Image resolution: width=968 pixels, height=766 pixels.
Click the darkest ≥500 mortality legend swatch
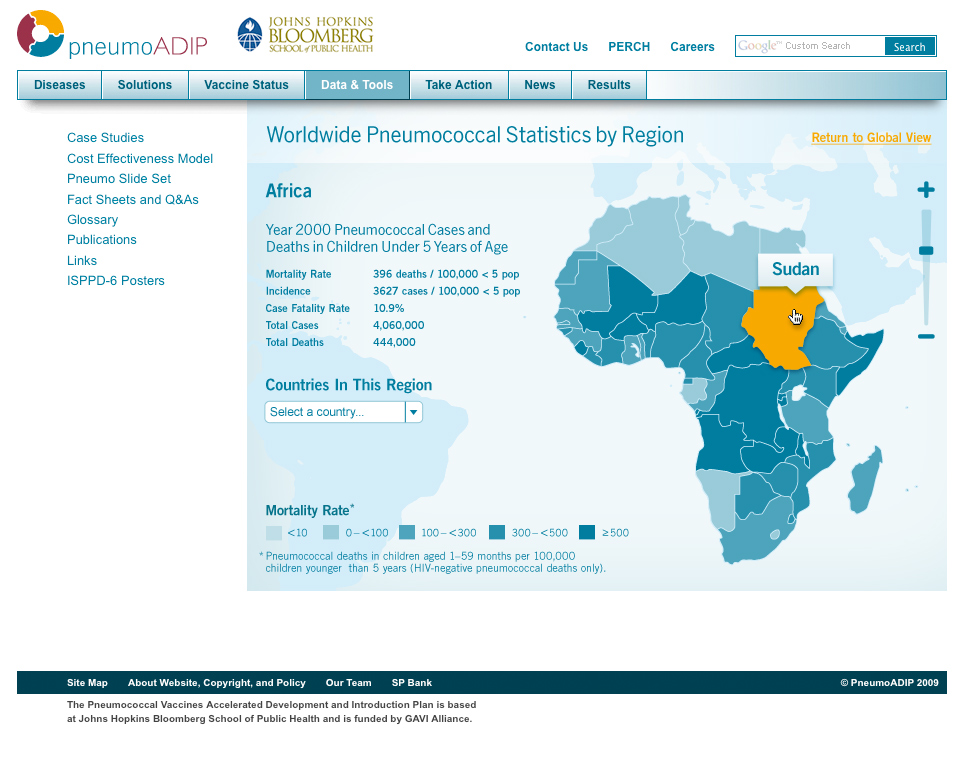click(x=587, y=533)
